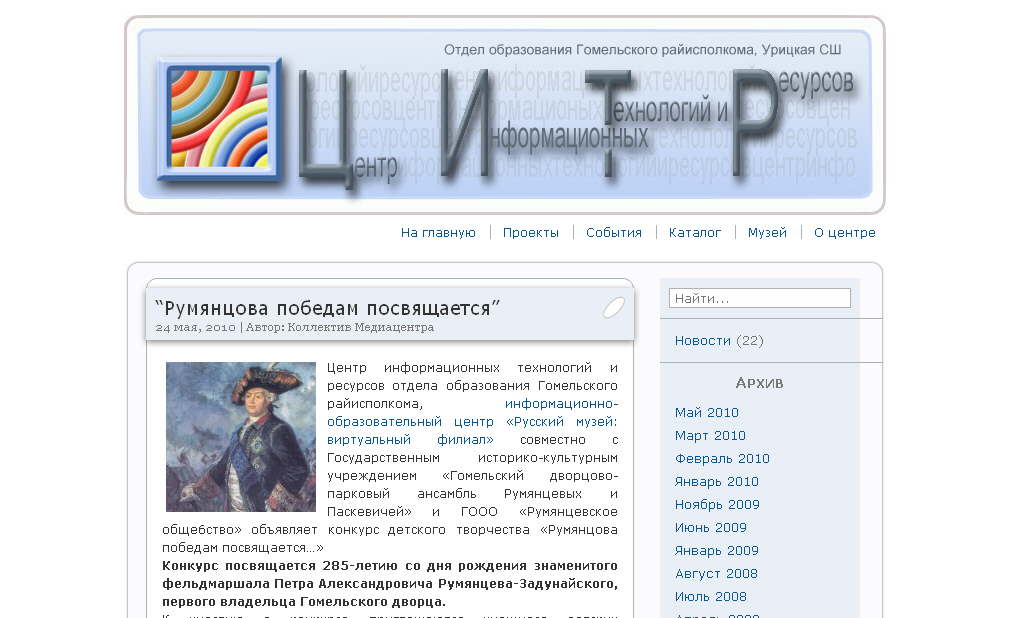Go to 'На главную' menu item
1009x618 pixels.
point(438,233)
